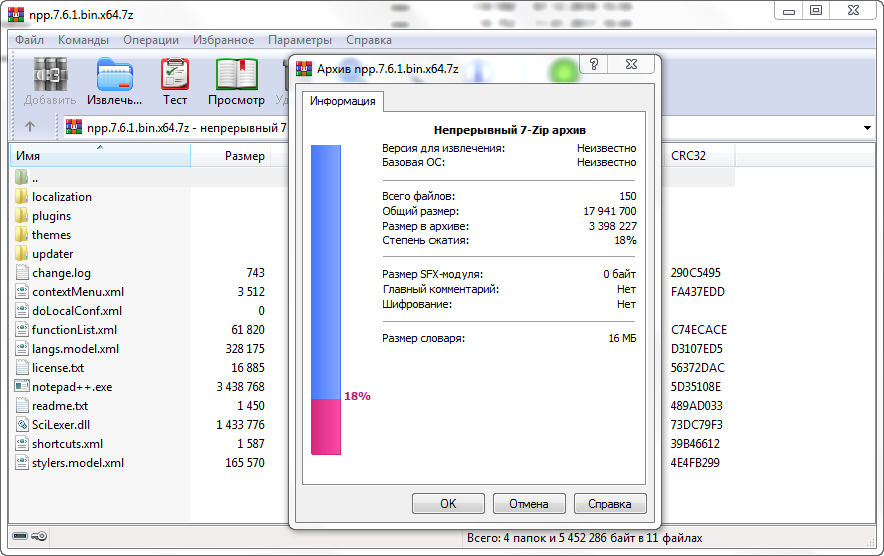Sort list by Имя column header

tap(100, 156)
